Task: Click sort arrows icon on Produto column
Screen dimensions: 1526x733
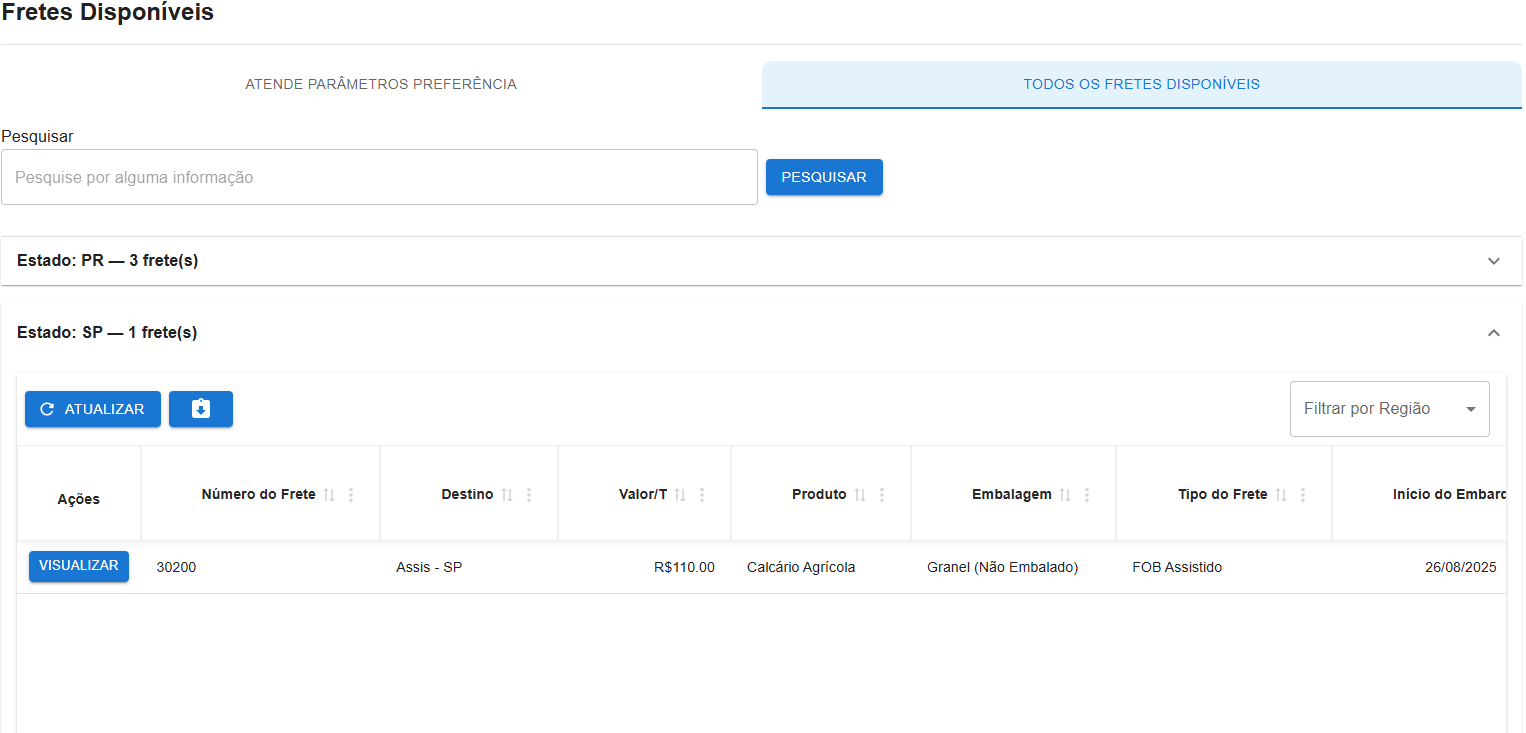Action: coord(859,495)
